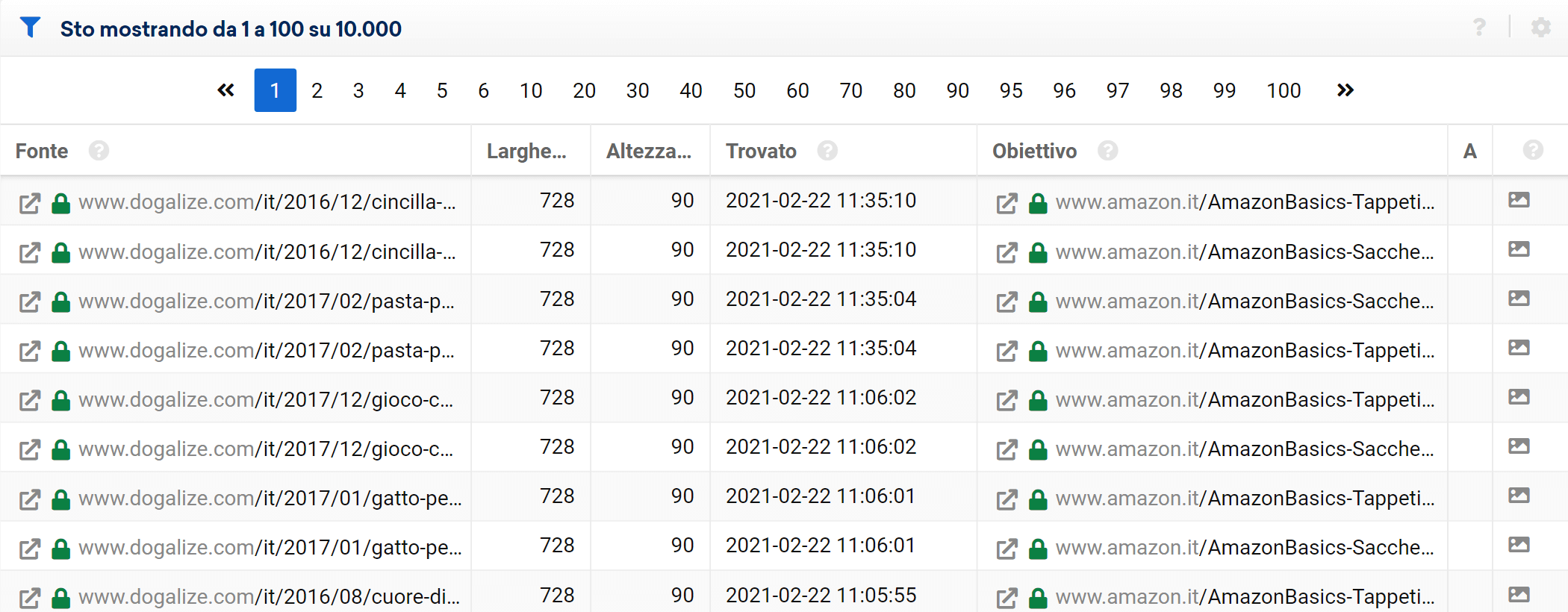View banner image for the 11:35:04 AmazonBasics-Sacche row
The height and width of the screenshot is (612, 1568).
1519,299
